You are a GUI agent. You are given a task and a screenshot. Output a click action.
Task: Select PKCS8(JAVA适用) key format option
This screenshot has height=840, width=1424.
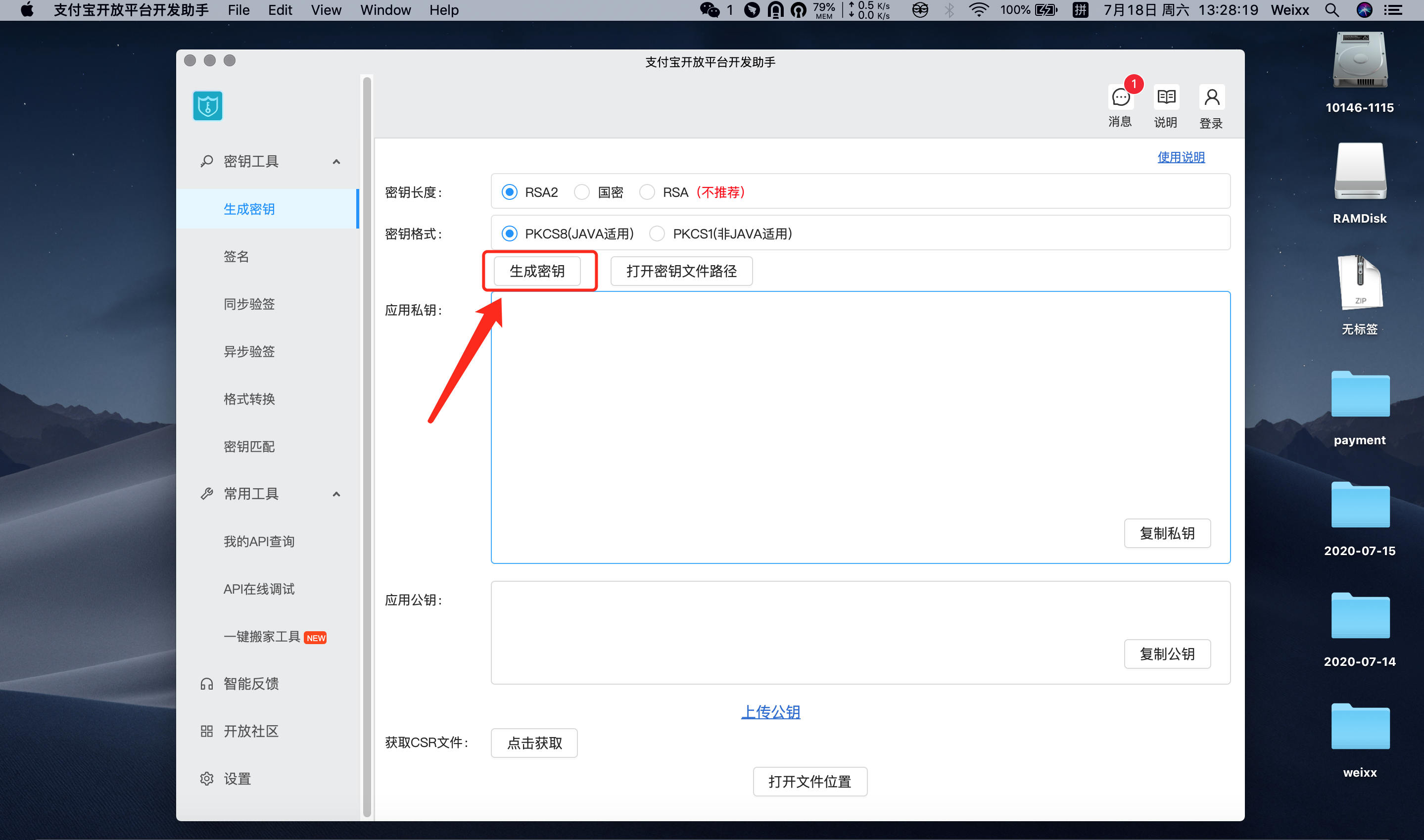point(509,234)
